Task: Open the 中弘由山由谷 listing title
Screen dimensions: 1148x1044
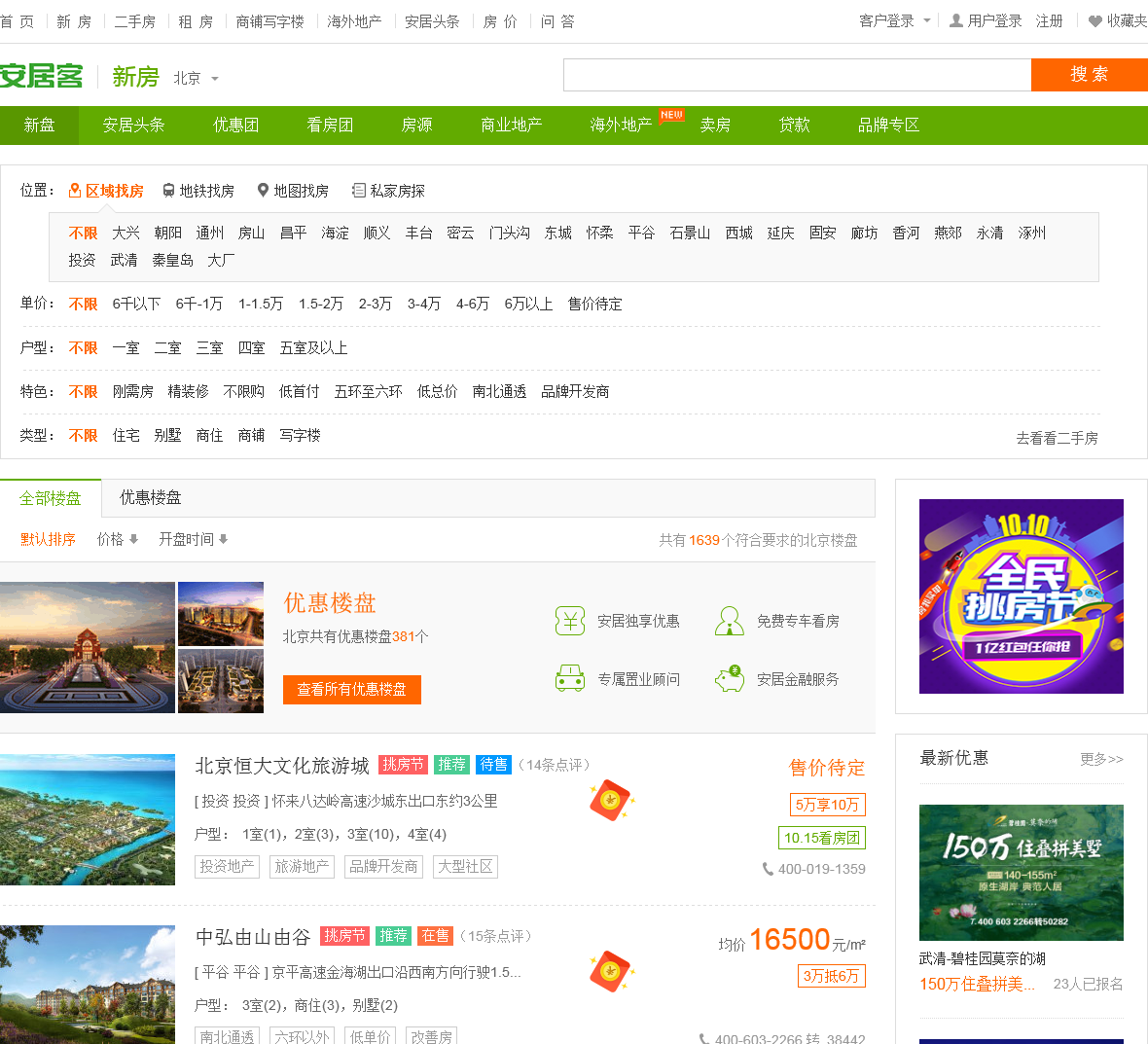Action: point(253,937)
